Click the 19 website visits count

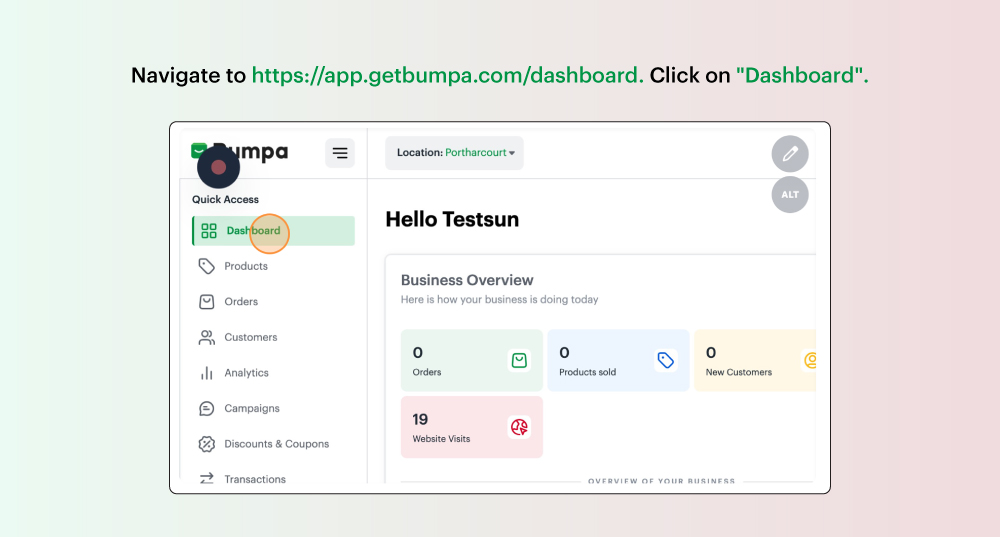[420, 419]
